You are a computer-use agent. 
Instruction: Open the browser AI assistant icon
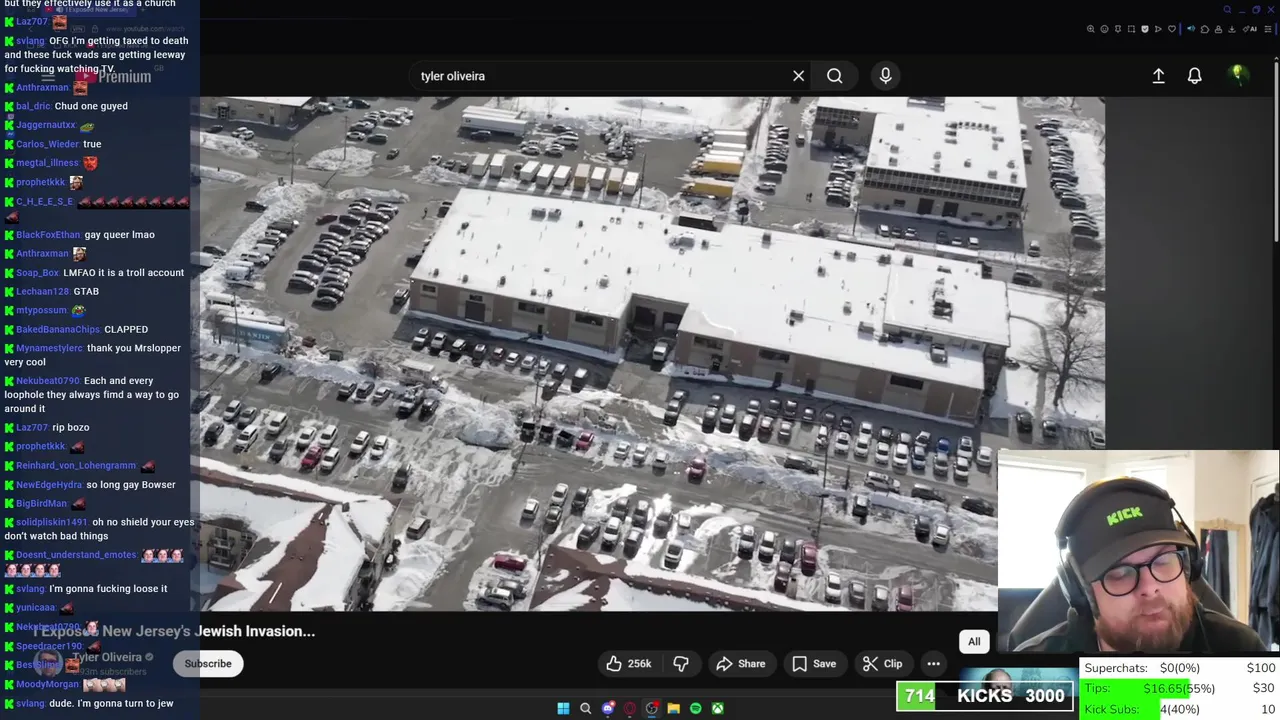[1250, 29]
